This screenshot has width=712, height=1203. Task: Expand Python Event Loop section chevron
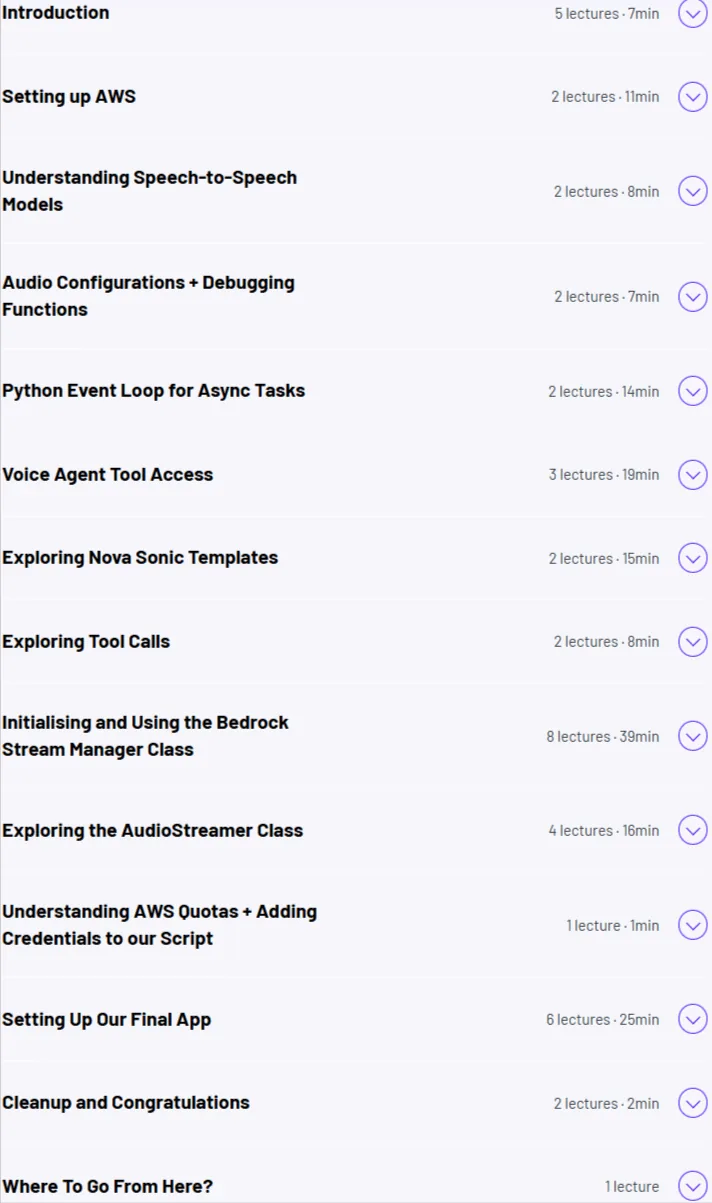693,391
